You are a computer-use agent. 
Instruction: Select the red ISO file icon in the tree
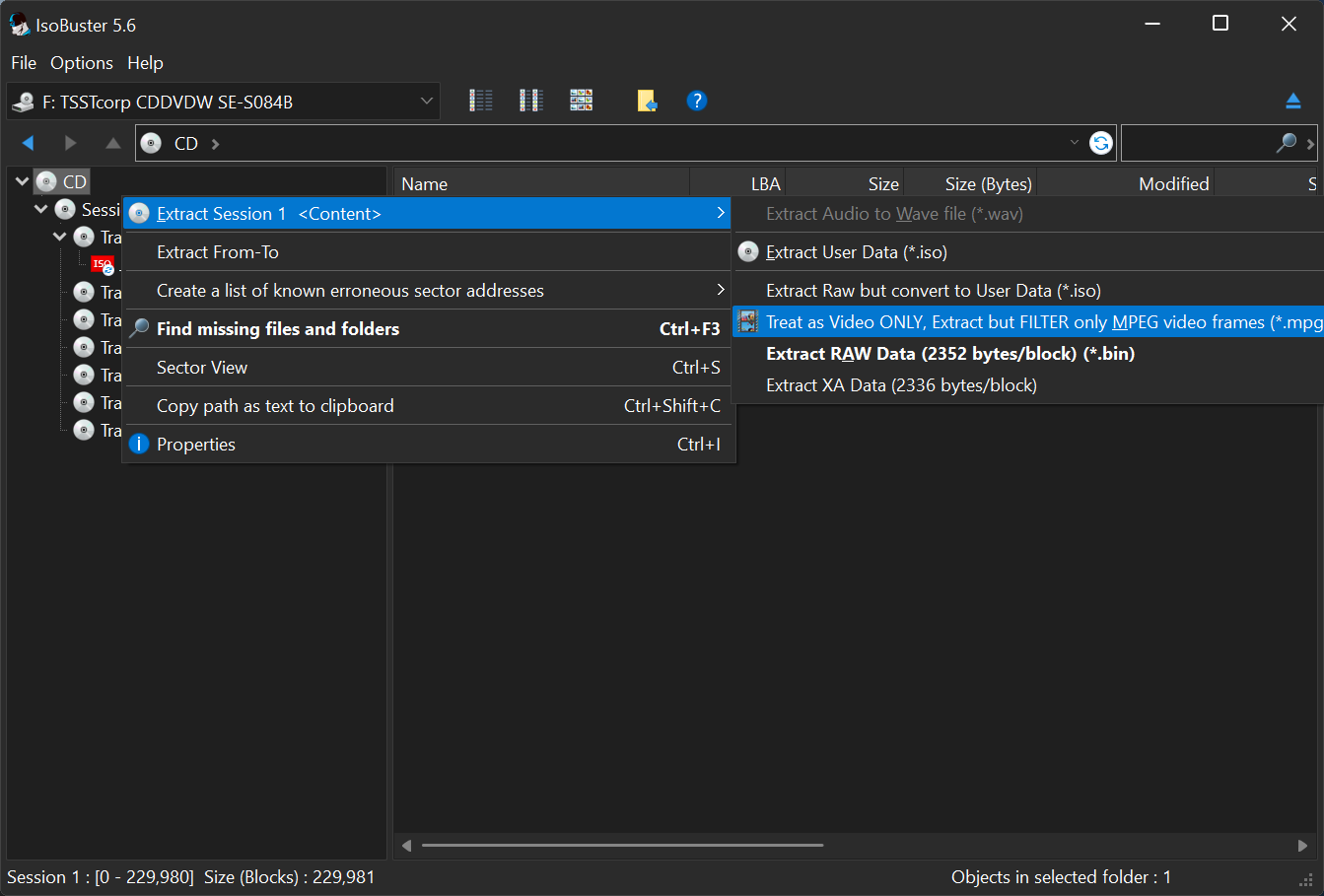[x=103, y=264]
